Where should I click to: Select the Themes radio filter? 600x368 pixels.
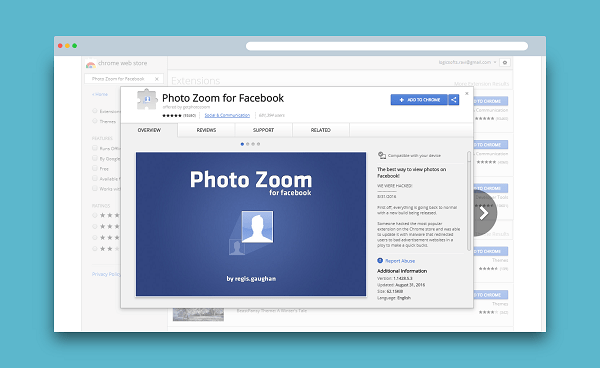click(95, 121)
